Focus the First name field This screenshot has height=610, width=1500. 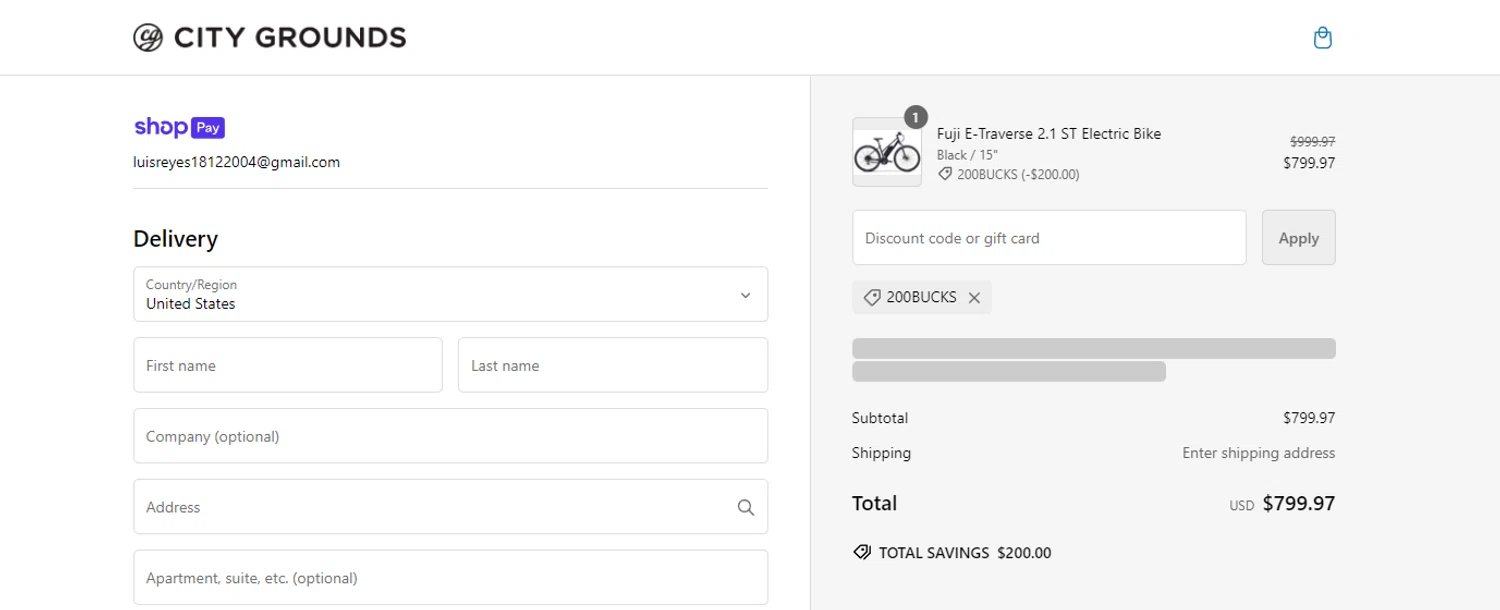click(x=288, y=365)
